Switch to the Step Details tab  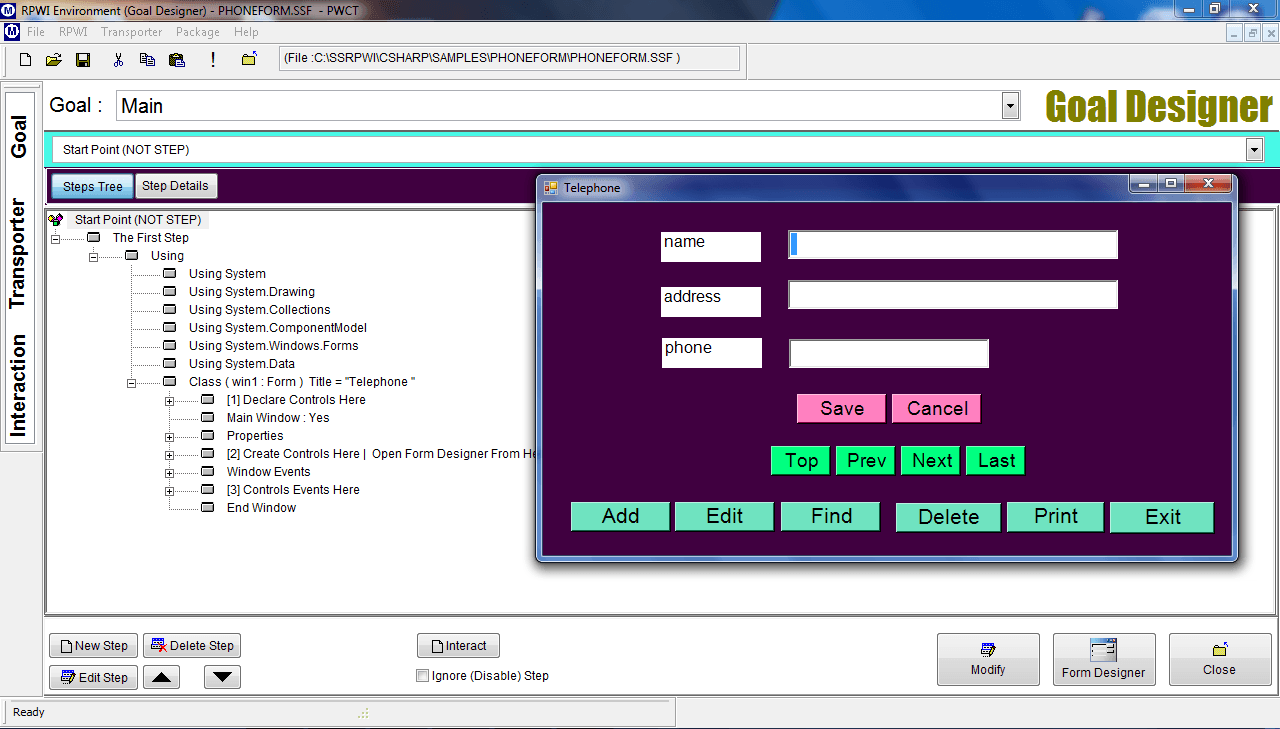coord(176,185)
